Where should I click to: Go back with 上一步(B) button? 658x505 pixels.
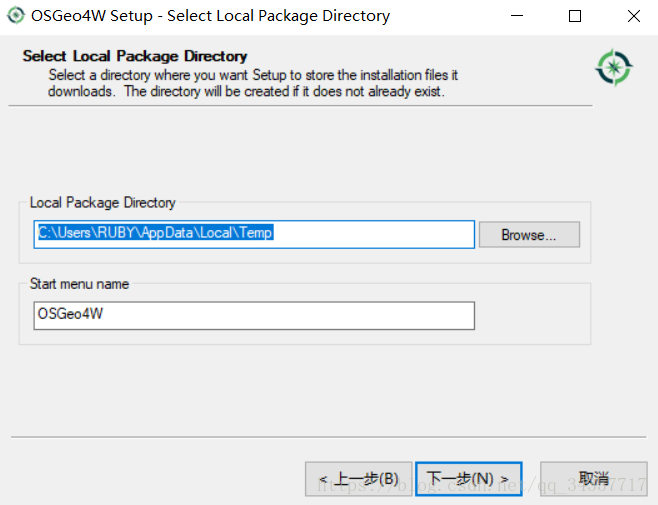pyautogui.click(x=358, y=479)
